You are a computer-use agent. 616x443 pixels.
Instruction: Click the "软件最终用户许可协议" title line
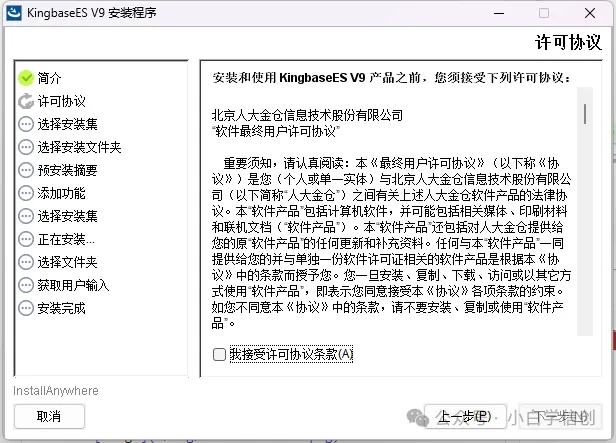276,131
